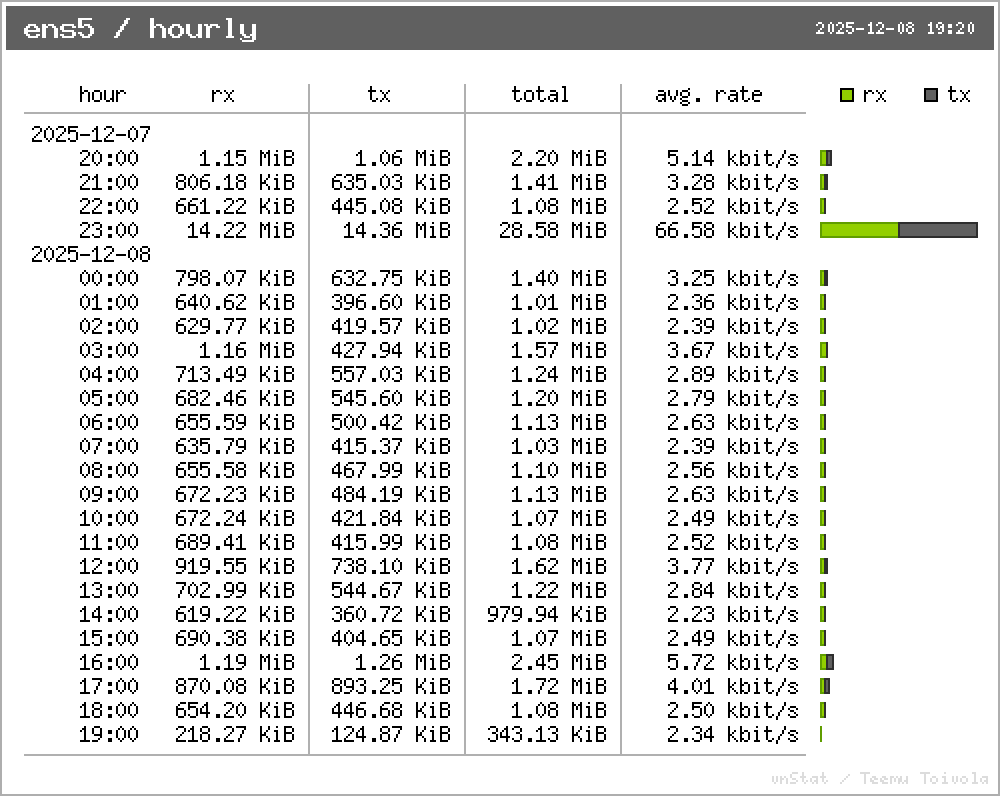1000x796 pixels.
Task: Select the 23:00 hour row label
Action: pyautogui.click(x=109, y=231)
